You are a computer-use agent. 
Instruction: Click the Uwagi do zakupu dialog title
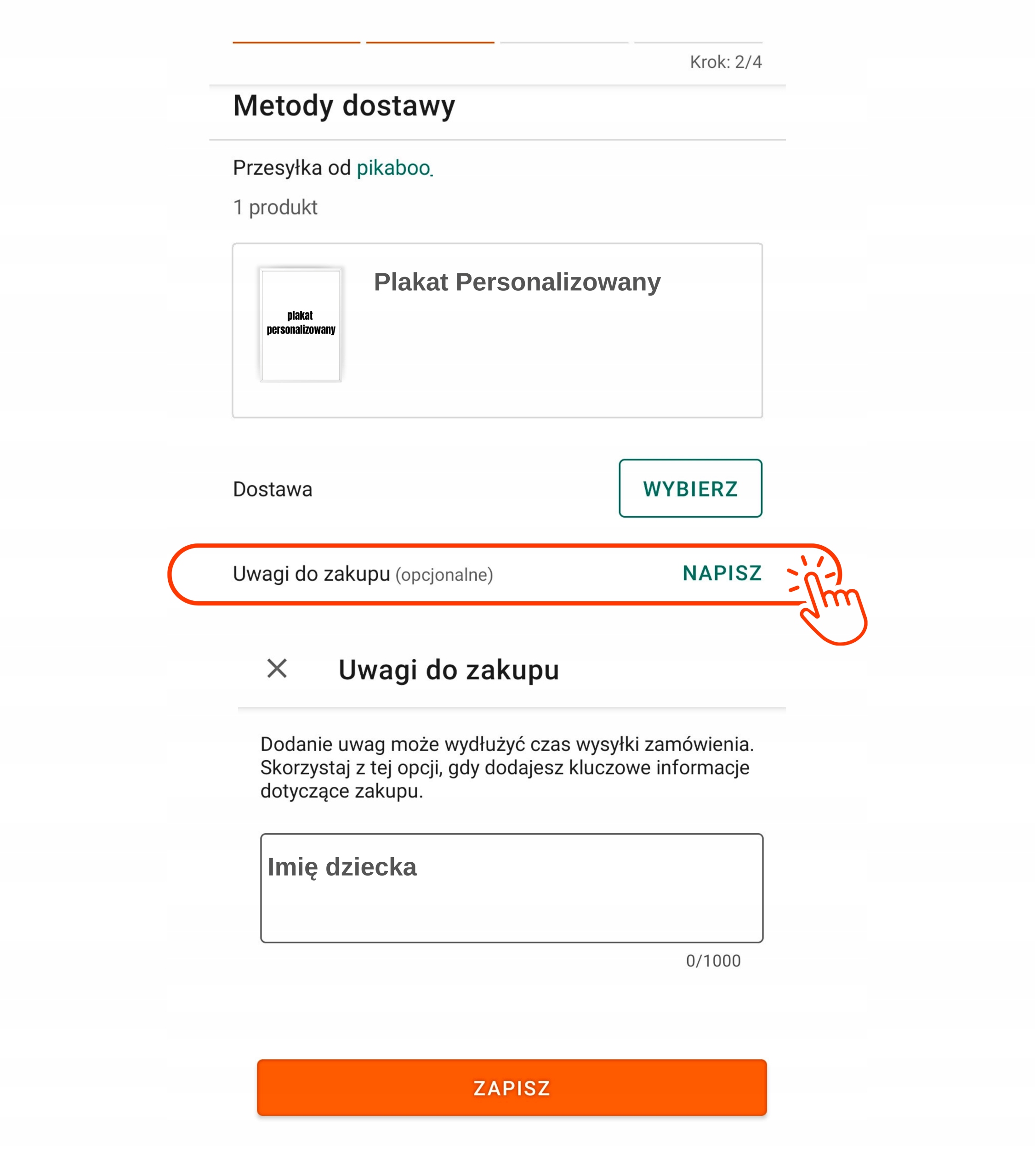(x=449, y=670)
